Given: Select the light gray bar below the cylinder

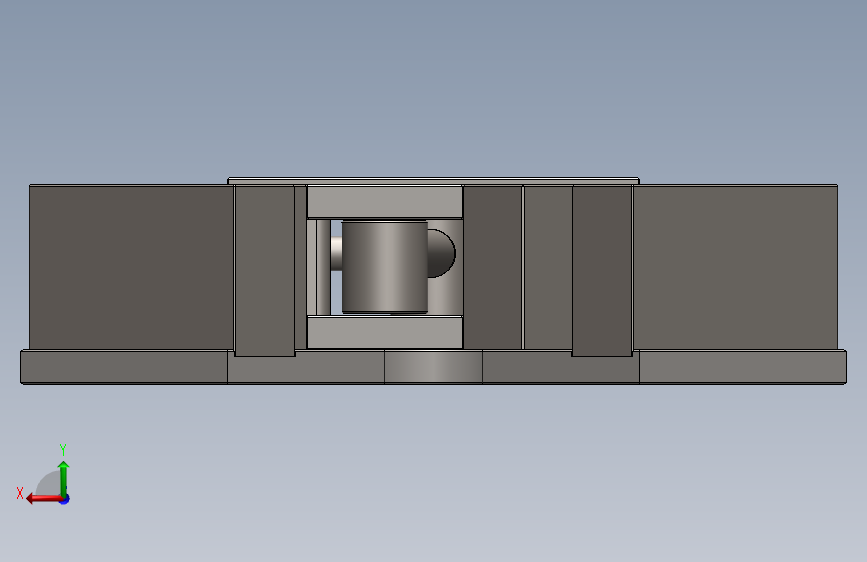Looking at the screenshot, I should (x=385, y=332).
